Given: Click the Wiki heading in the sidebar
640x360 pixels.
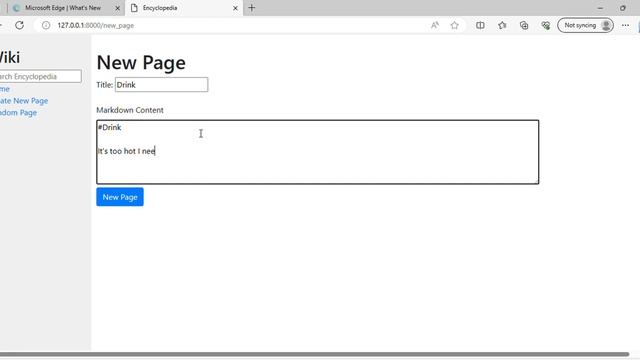Looking at the screenshot, I should click(10, 58).
